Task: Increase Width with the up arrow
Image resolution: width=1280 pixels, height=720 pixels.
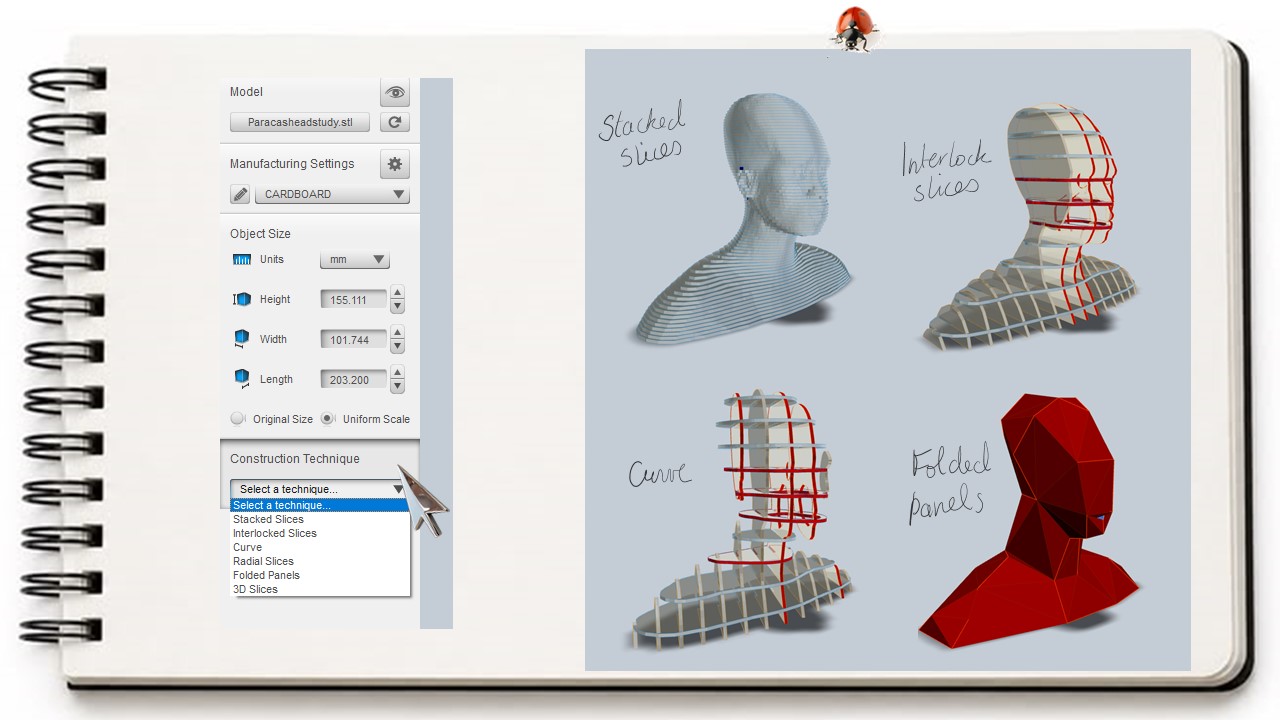Action: coord(397,333)
